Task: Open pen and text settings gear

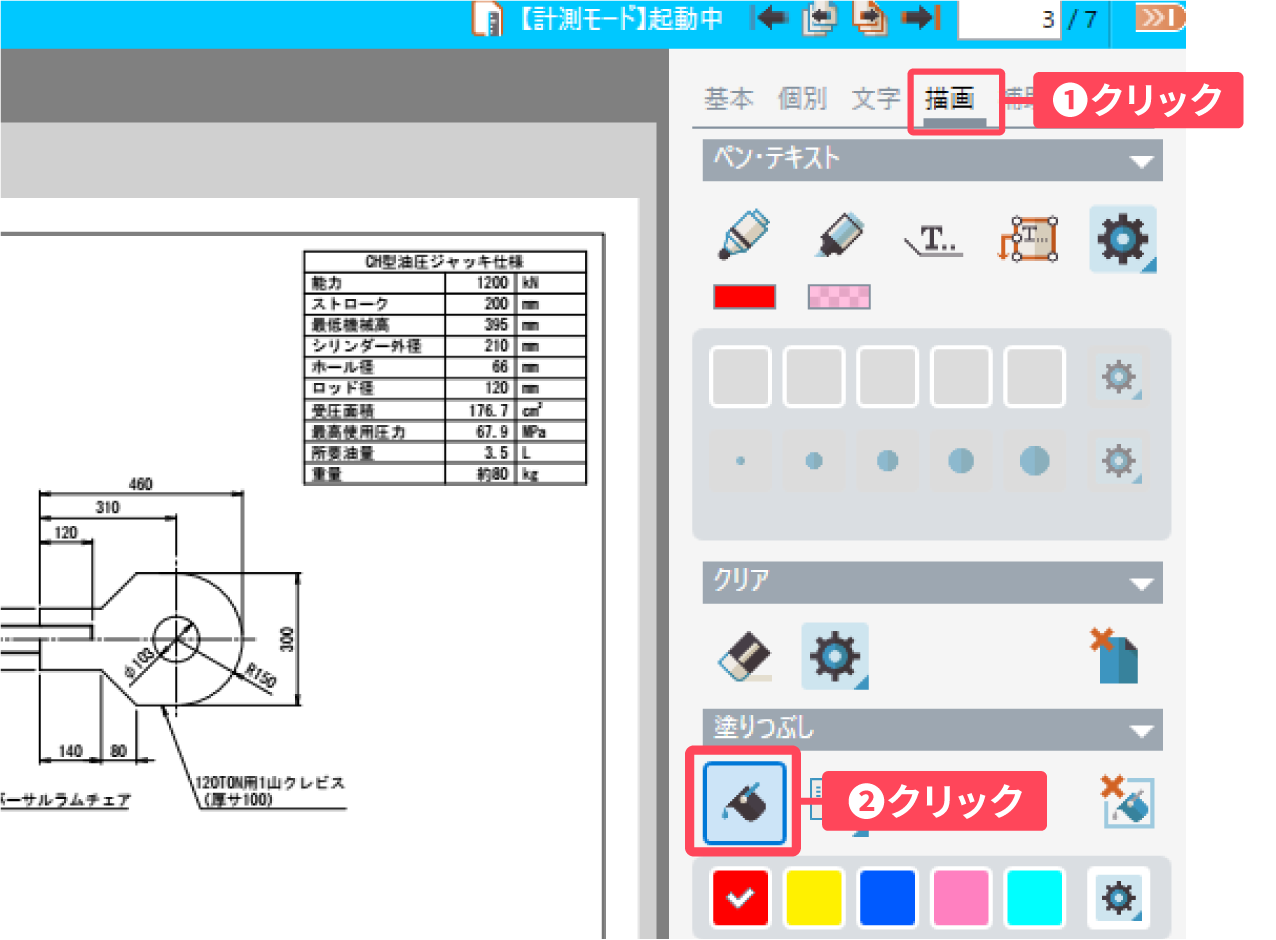Action: [x=1123, y=239]
